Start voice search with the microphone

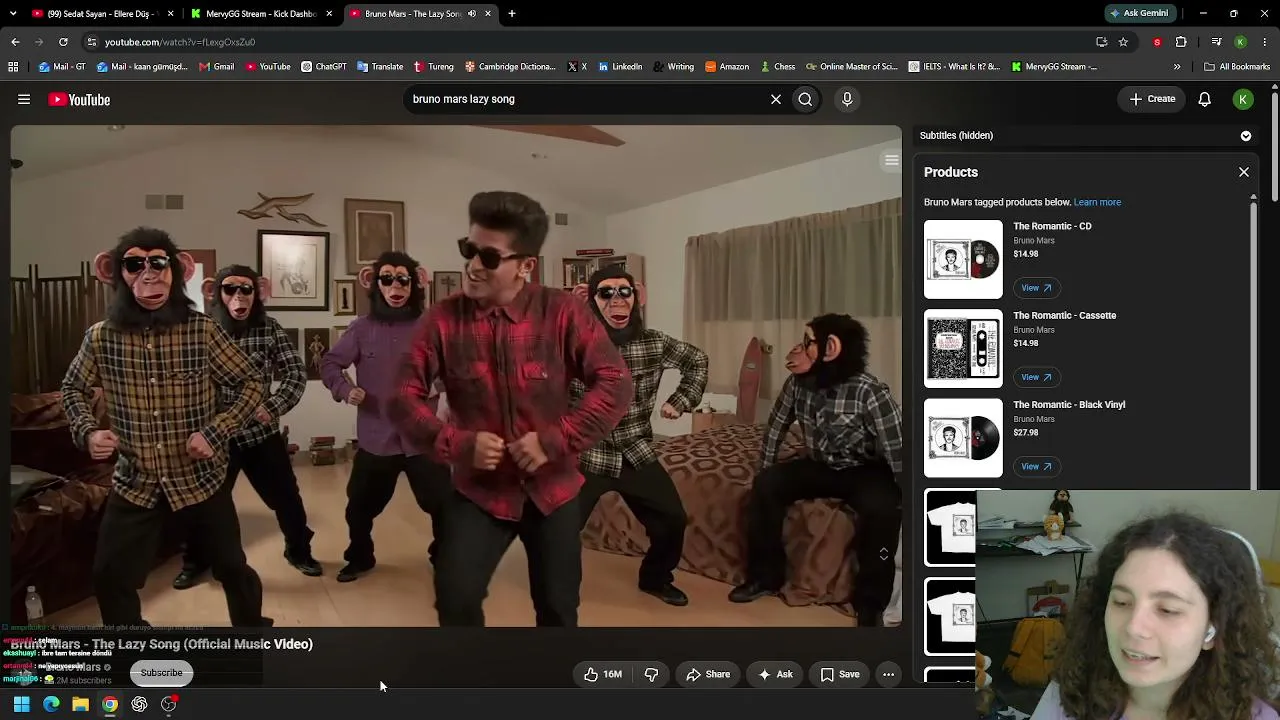[847, 99]
